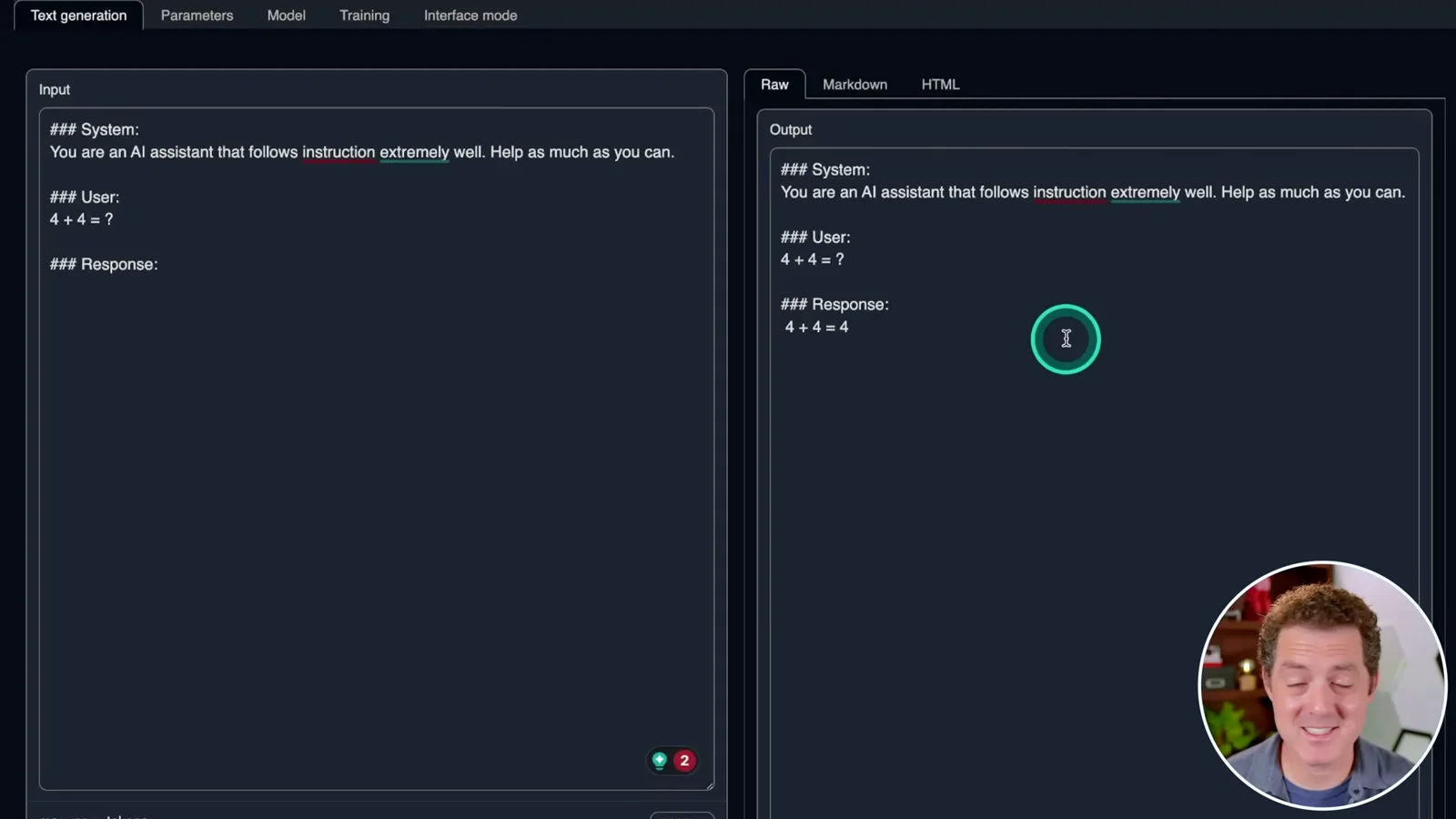Place cursor after ### Response: in Input
Image resolution: width=1456 pixels, height=819 pixels.
160,265
